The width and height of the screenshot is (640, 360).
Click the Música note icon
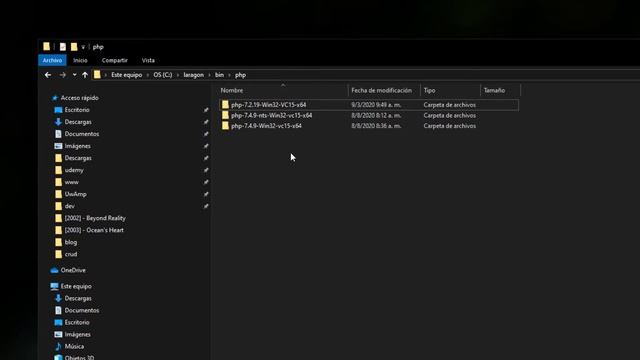point(58,347)
